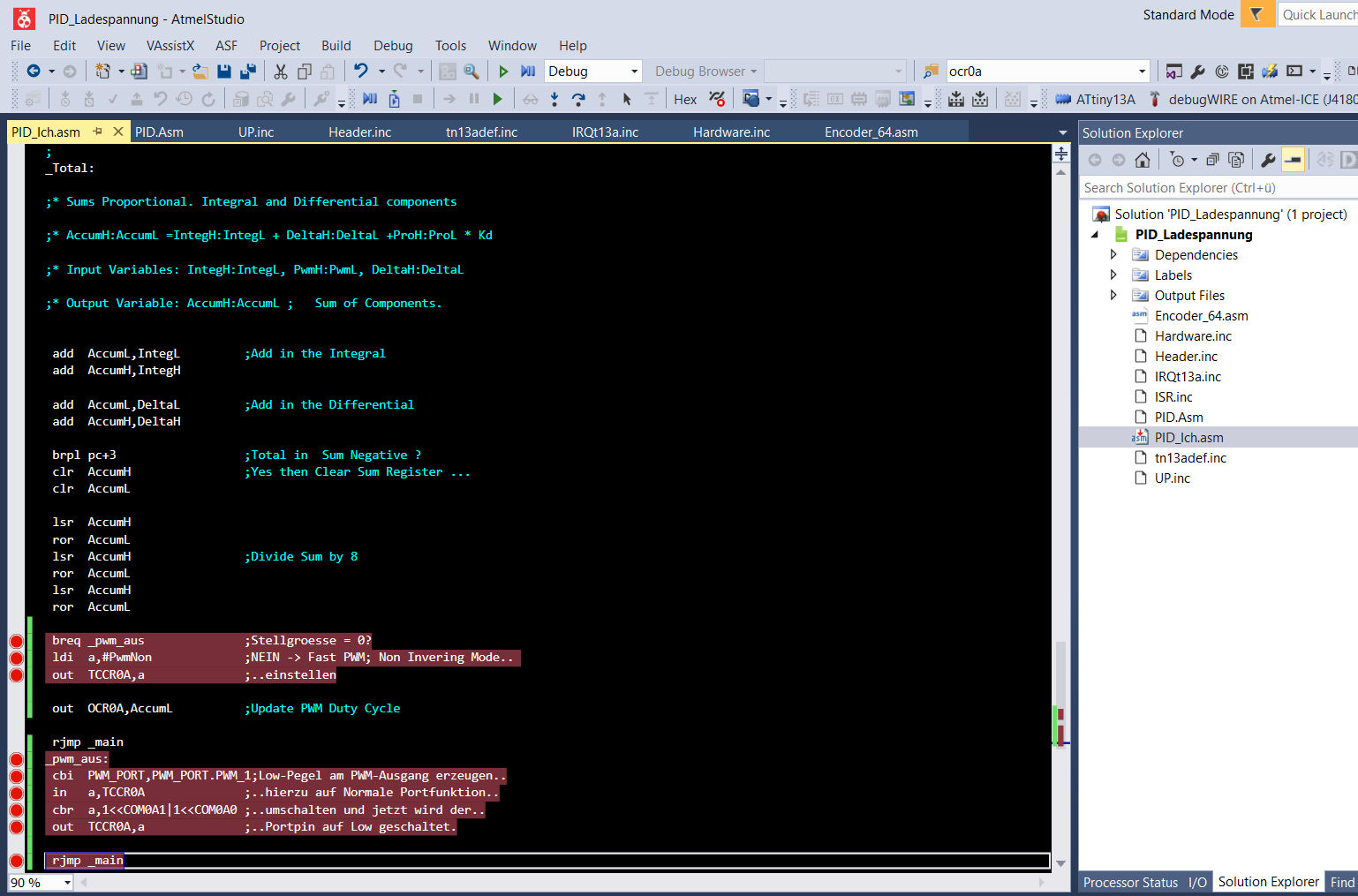Toggle breakpoint on out TCCR0A,a ;..einstellen line
This screenshot has height=896, width=1358.
pyautogui.click(x=16, y=675)
